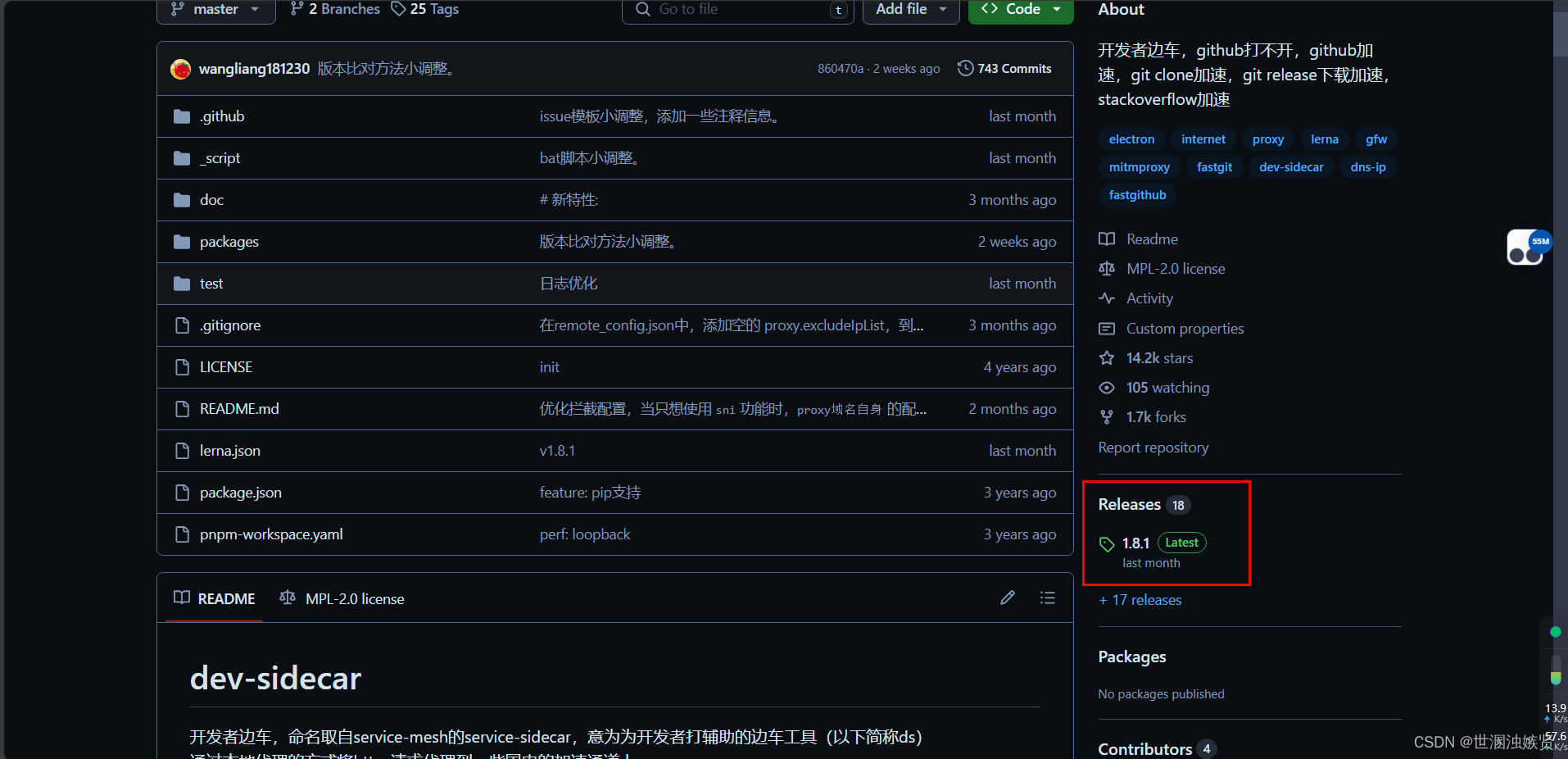
Task: Click the scales icon for MPL-2.0 license
Action: click(1107, 268)
